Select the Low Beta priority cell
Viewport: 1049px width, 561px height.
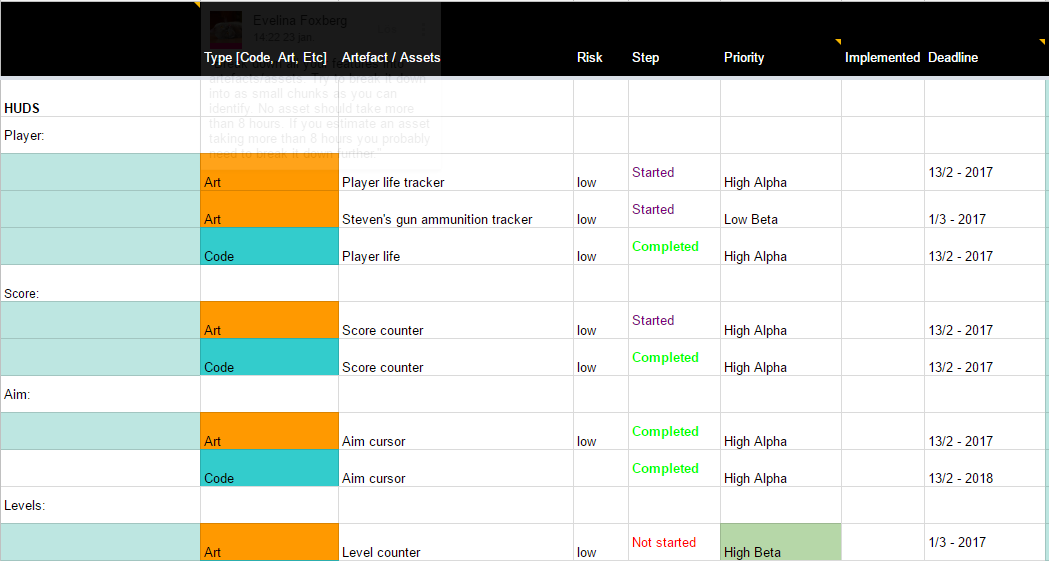tap(751, 219)
